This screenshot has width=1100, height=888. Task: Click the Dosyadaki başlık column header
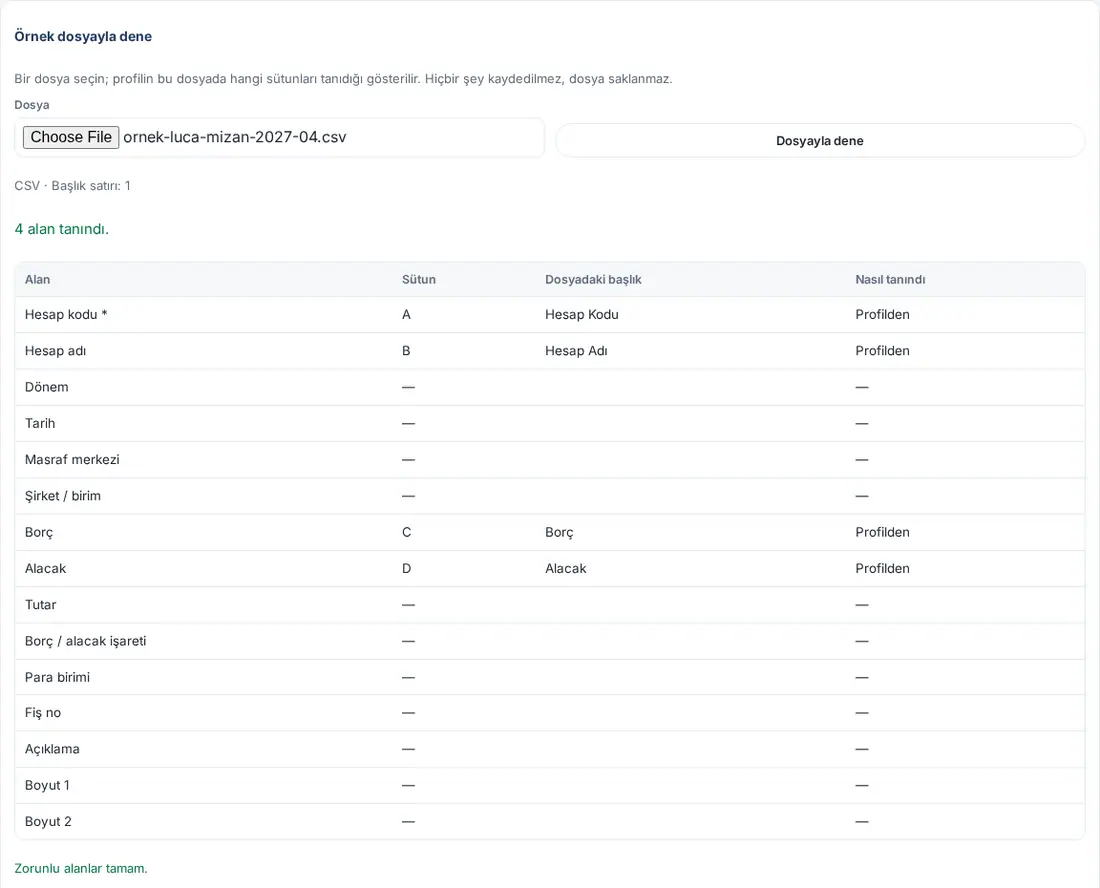click(593, 279)
